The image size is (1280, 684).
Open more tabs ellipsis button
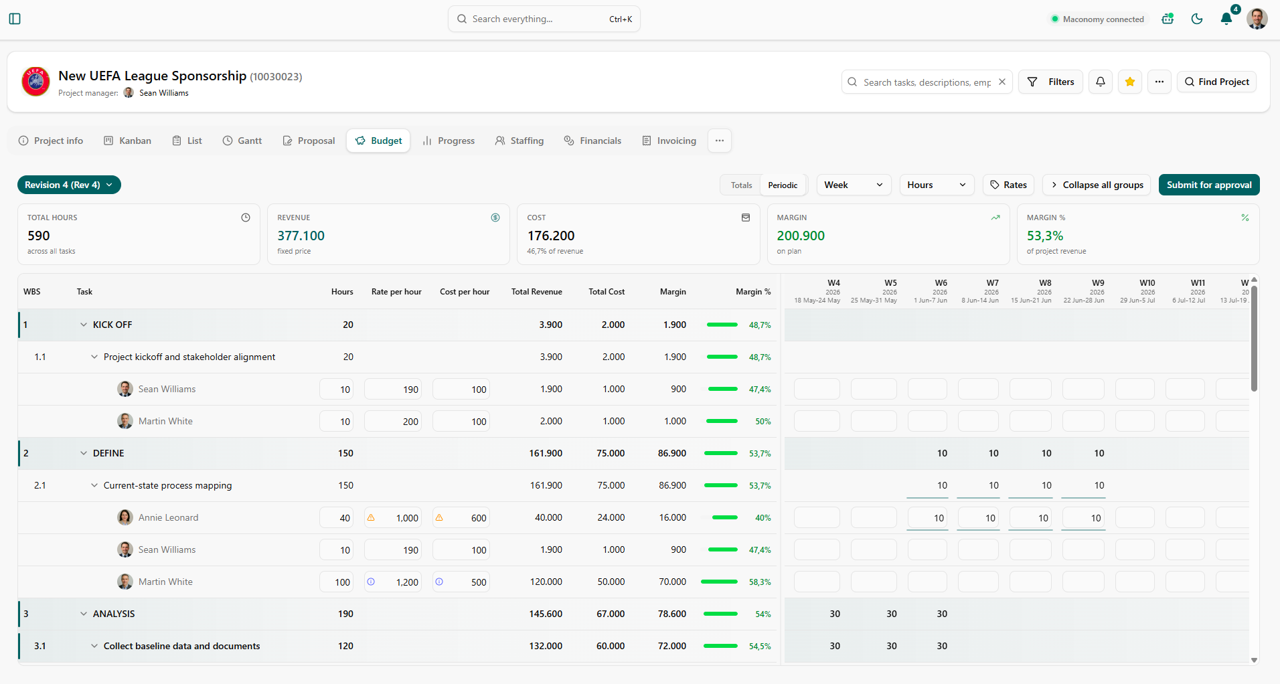pyautogui.click(x=719, y=141)
